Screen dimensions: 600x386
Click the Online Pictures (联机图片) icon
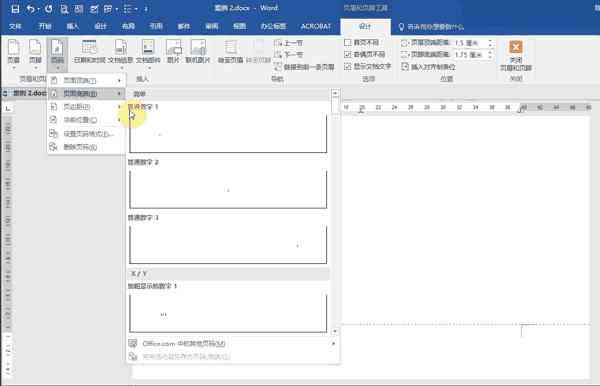click(x=198, y=52)
